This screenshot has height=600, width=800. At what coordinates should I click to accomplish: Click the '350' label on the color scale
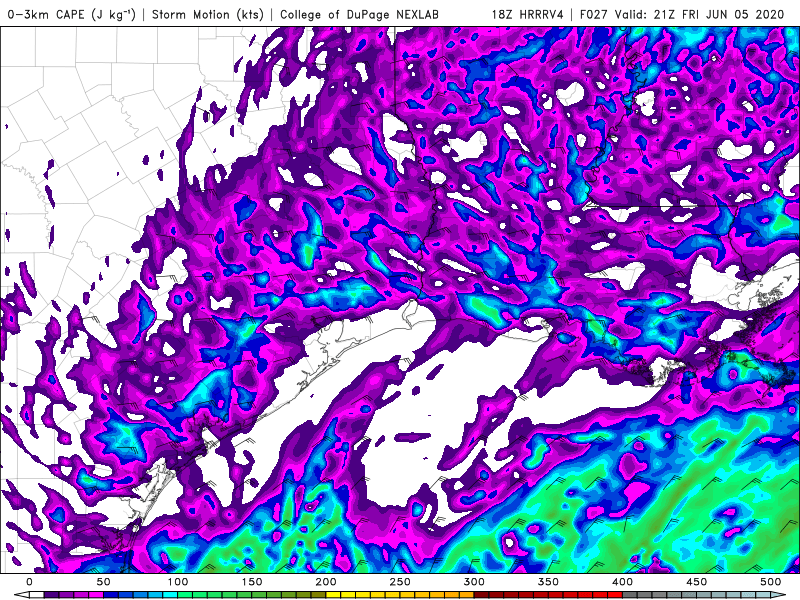pyautogui.click(x=548, y=582)
